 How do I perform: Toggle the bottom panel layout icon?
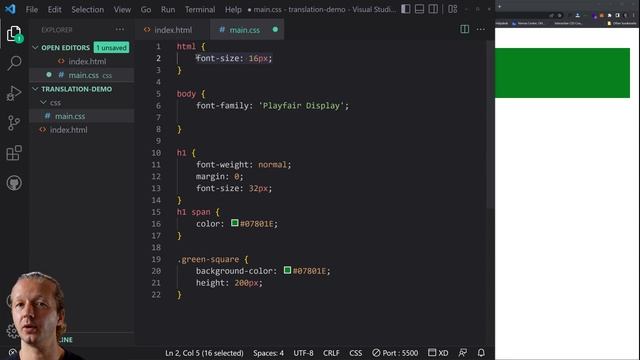pos(419,9)
